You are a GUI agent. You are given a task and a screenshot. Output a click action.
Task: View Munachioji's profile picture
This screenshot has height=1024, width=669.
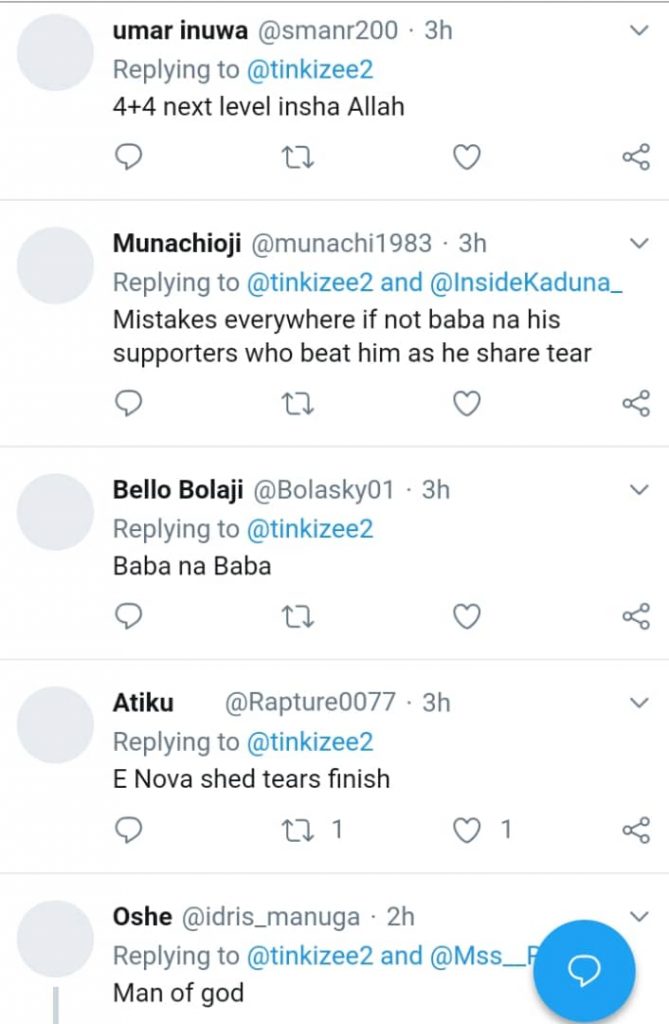56,265
